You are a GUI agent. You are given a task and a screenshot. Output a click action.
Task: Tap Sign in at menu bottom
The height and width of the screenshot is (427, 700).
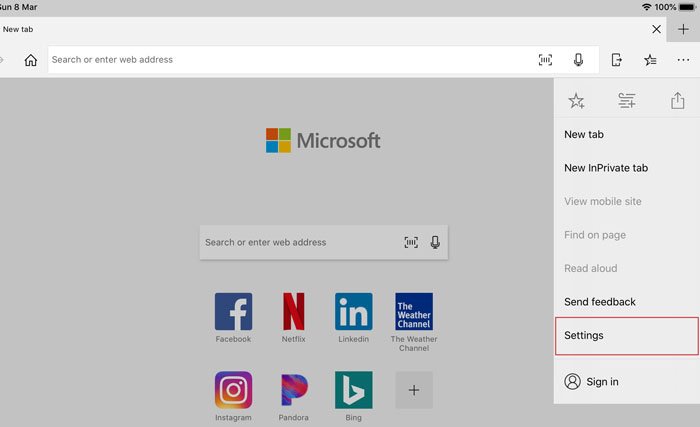pyautogui.click(x=627, y=382)
